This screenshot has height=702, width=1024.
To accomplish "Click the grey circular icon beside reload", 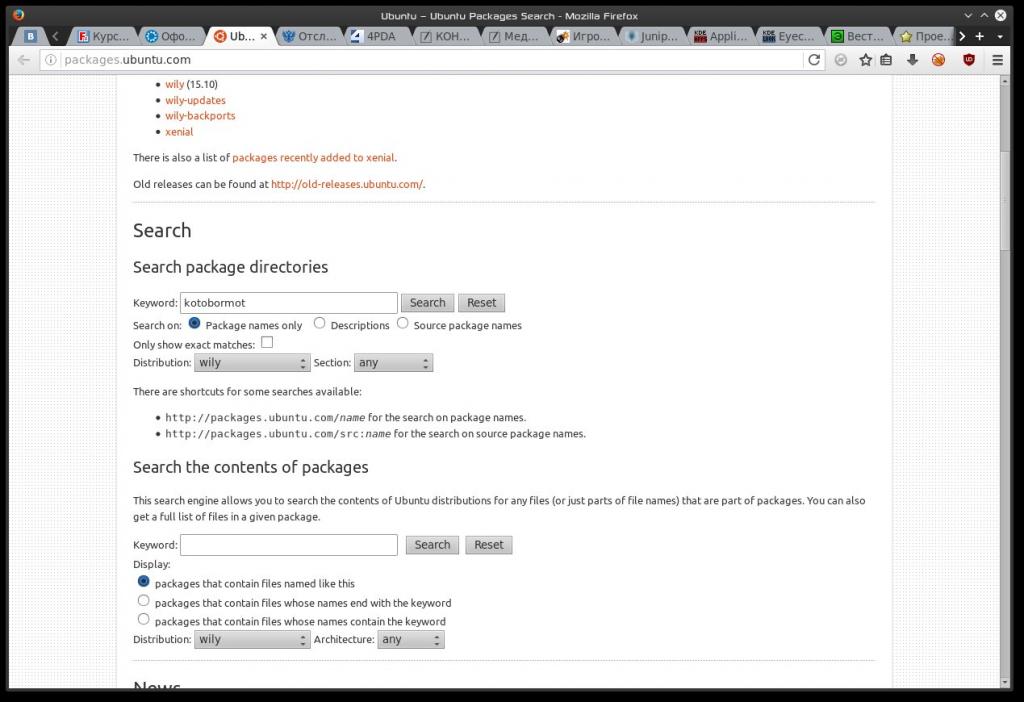I will [841, 60].
